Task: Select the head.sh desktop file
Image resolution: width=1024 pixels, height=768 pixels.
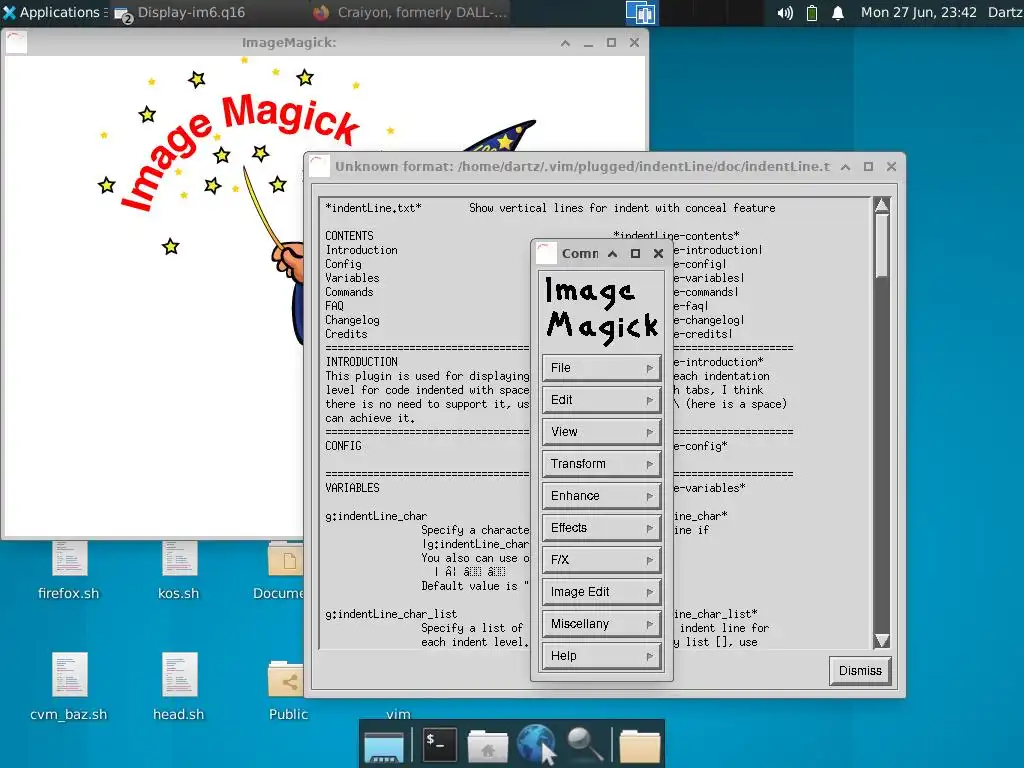Action: 178,686
